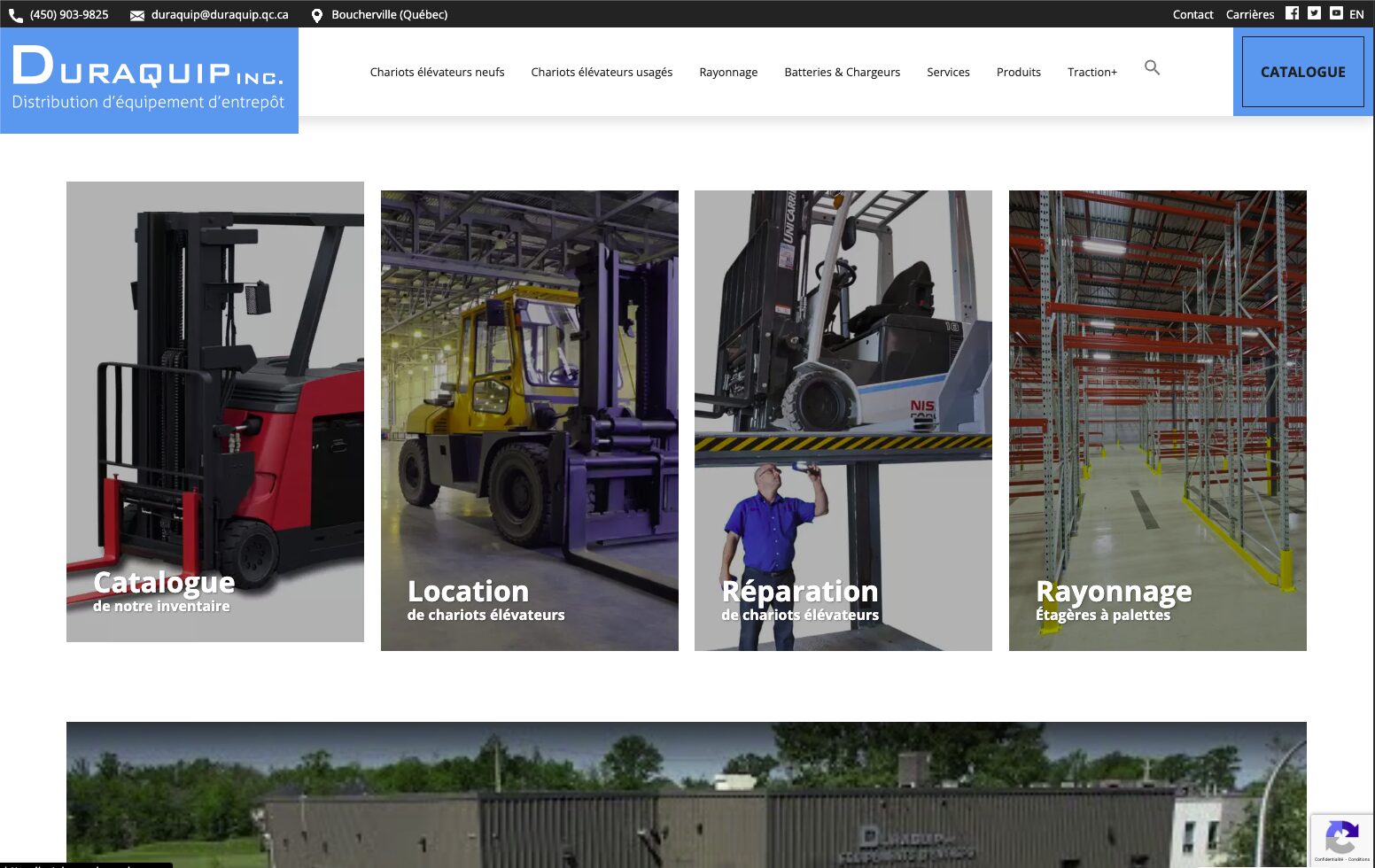The image size is (1375, 868).
Task: Click the location pin icon
Action: pyautogui.click(x=316, y=15)
